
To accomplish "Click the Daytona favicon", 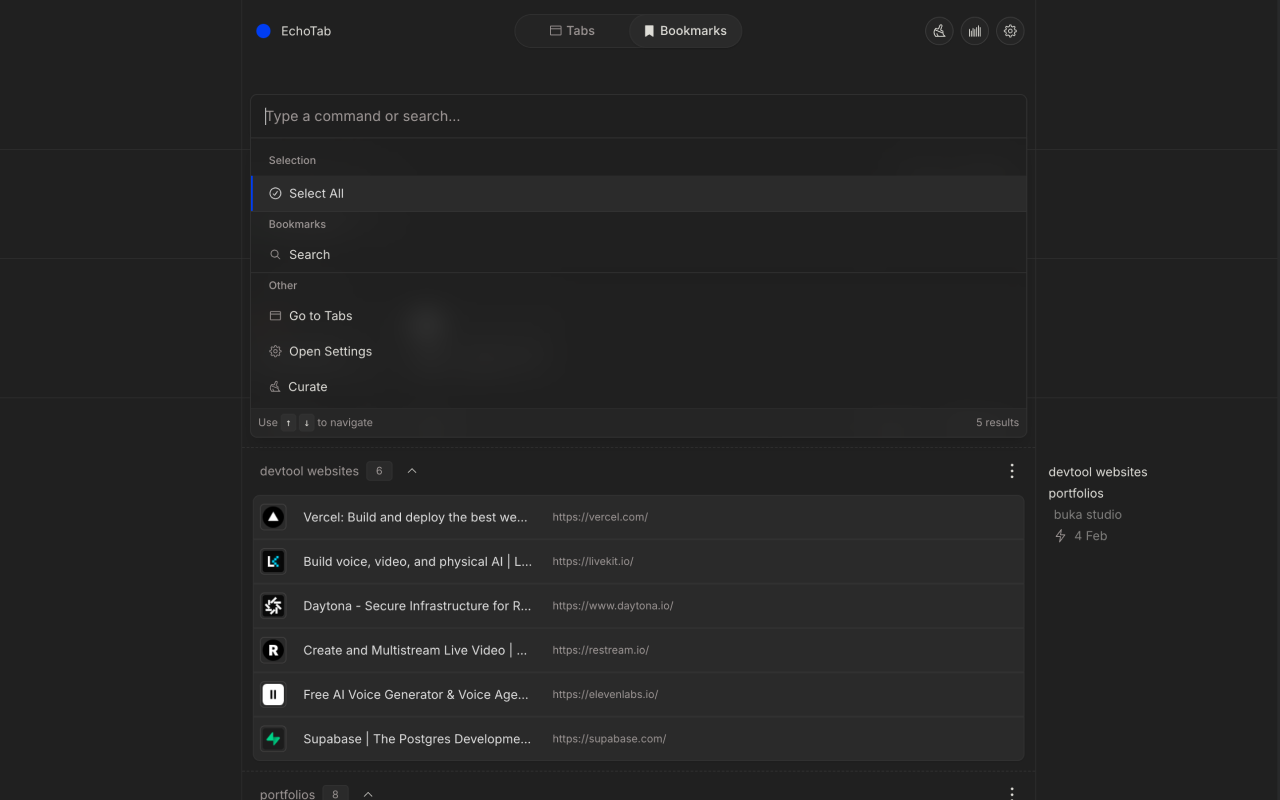I will point(273,605).
